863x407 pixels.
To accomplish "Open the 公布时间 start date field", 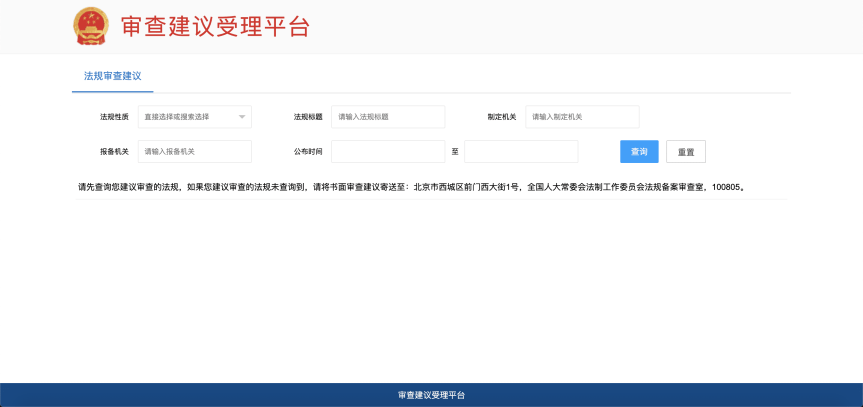I will [387, 151].
